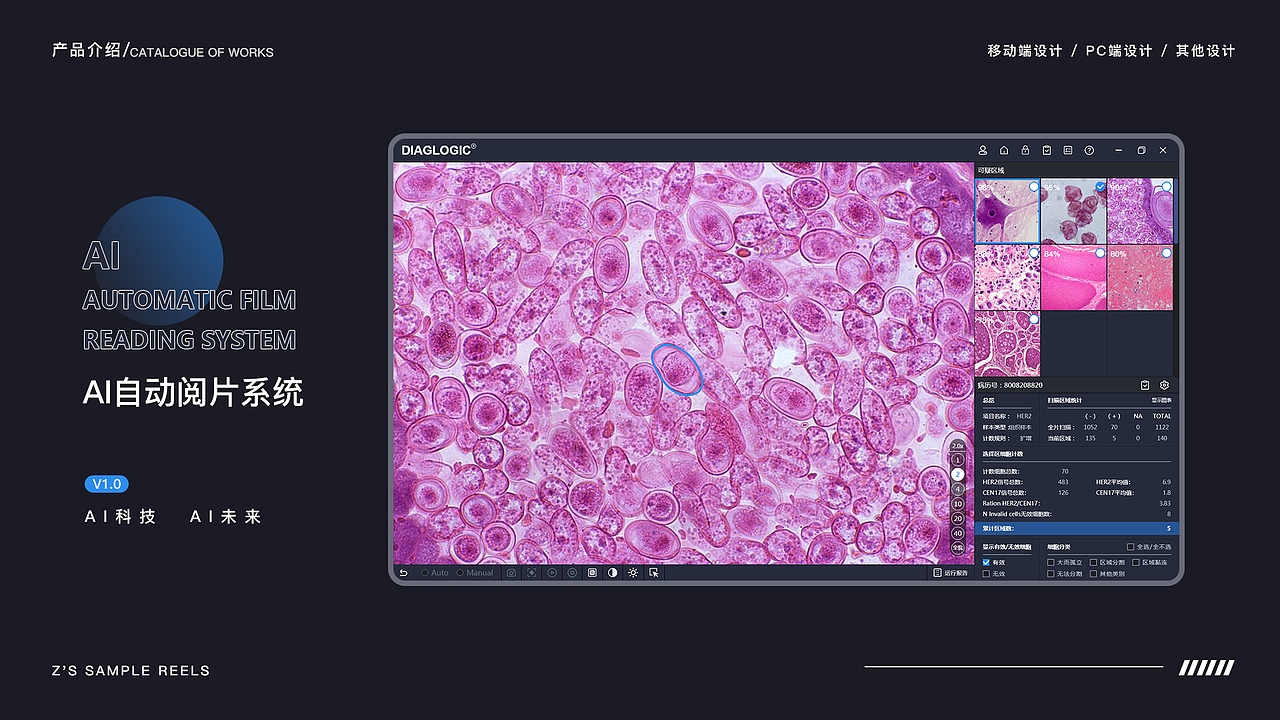Click the Ration HER2/CEN17 value 3.83
This screenshot has width=1280, height=720.
coord(1164,503)
